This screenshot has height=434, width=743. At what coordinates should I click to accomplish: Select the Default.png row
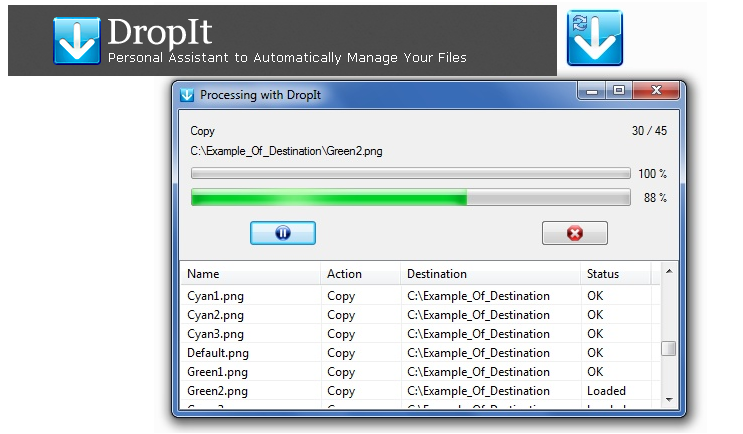click(x=420, y=353)
